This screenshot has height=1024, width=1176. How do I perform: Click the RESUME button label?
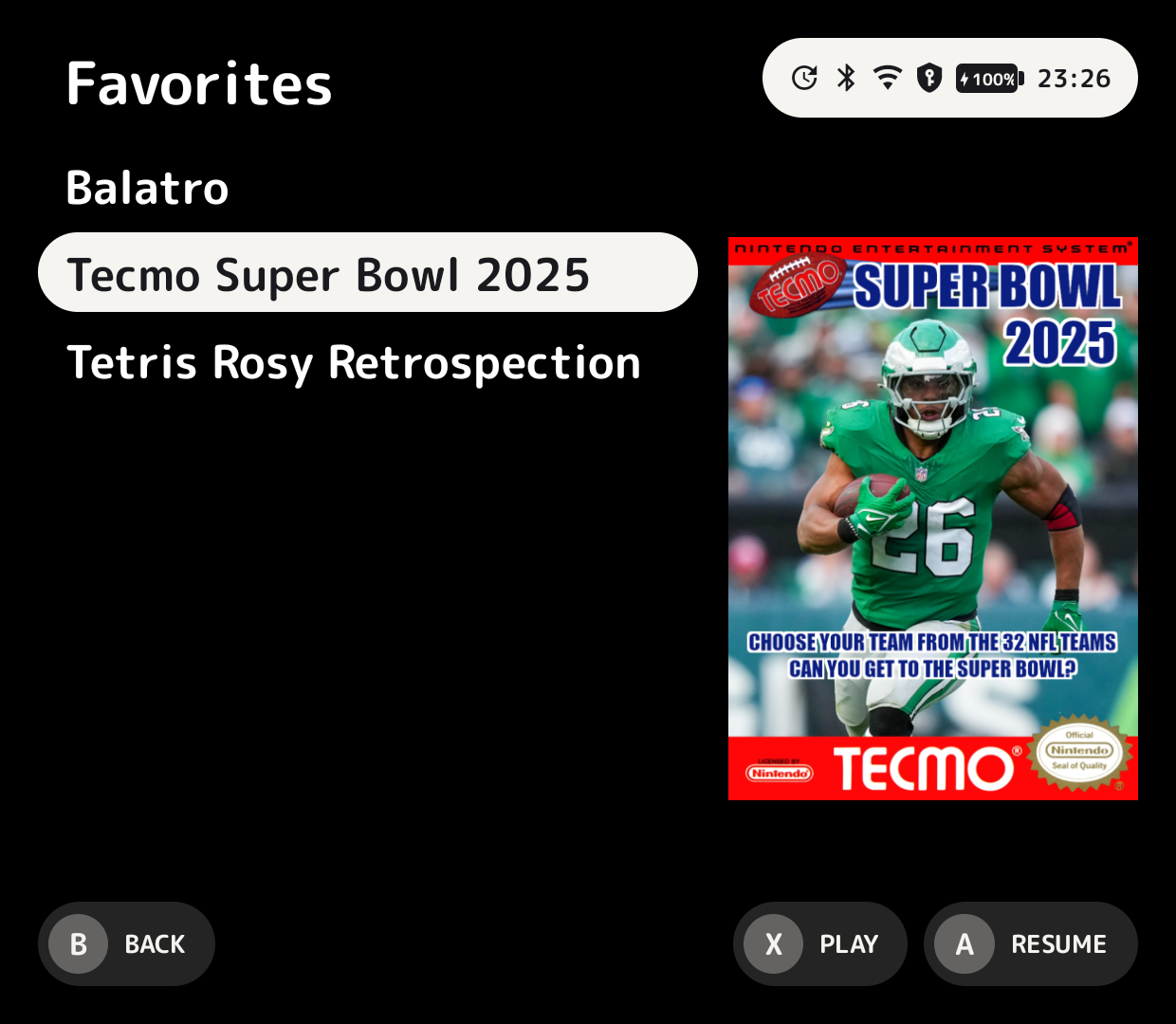[1058, 944]
